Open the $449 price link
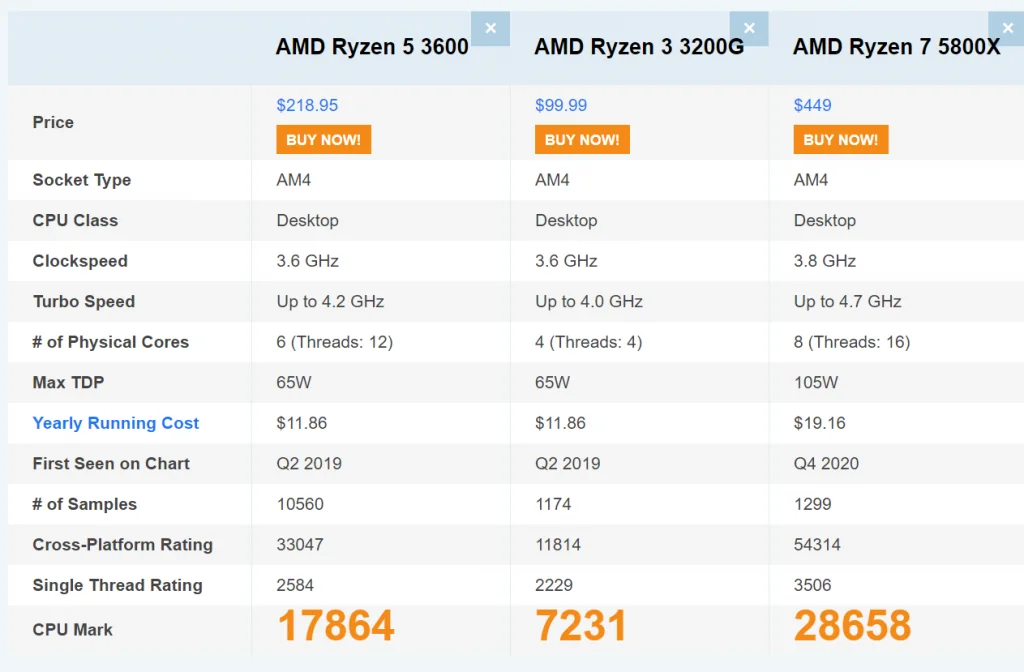 812,105
